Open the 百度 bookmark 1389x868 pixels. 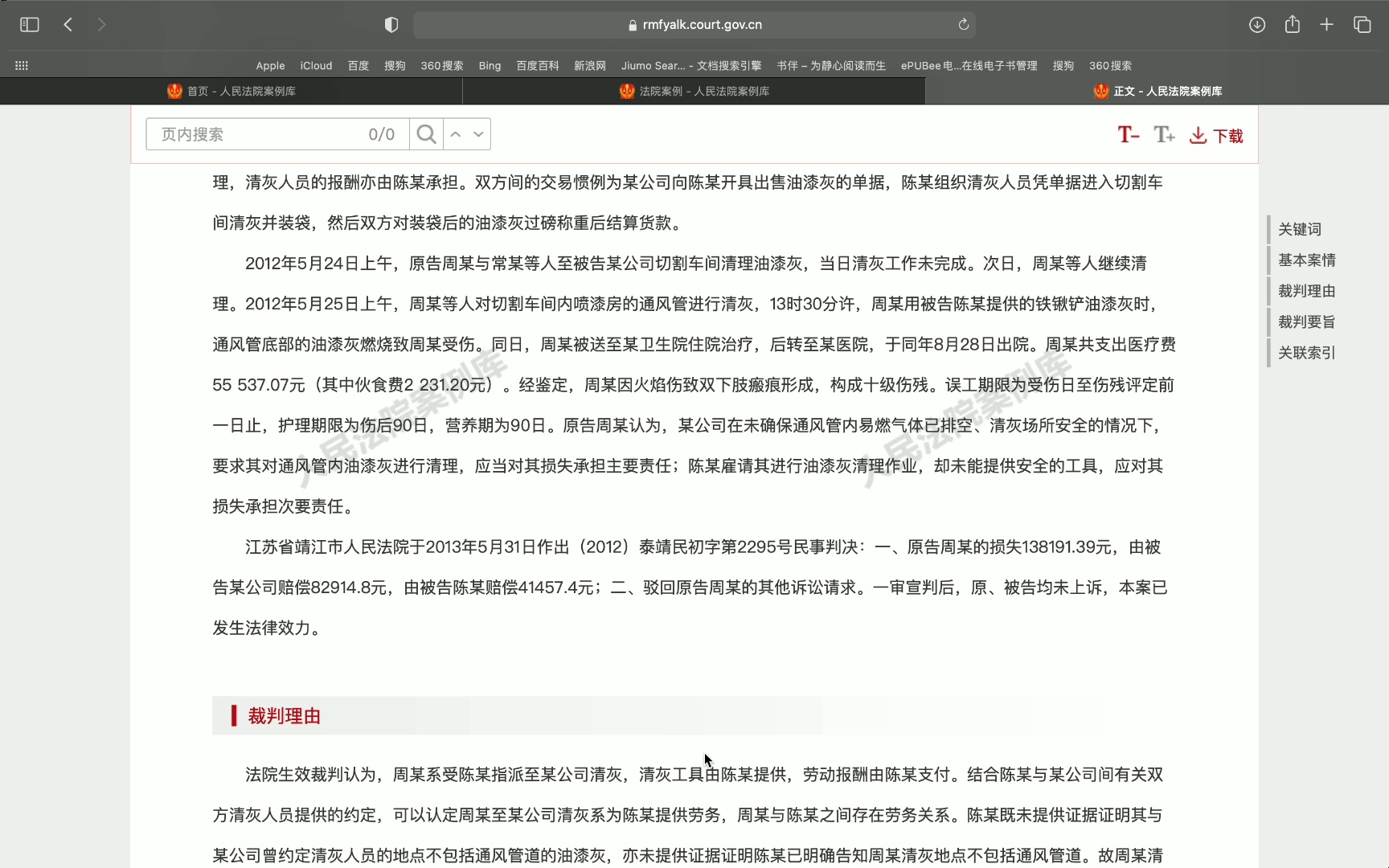359,66
